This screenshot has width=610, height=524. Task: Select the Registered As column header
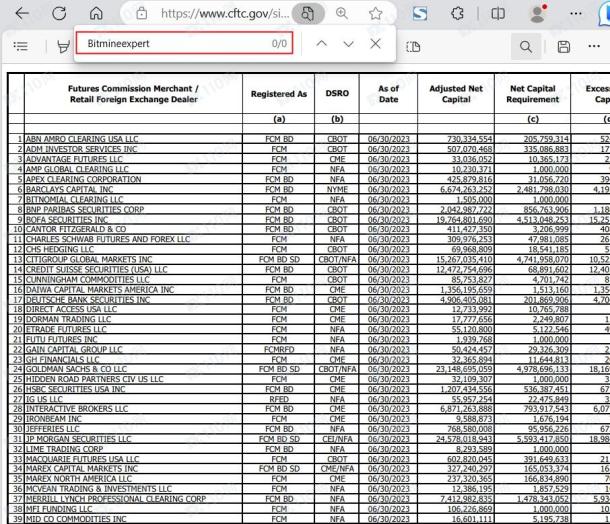point(279,94)
